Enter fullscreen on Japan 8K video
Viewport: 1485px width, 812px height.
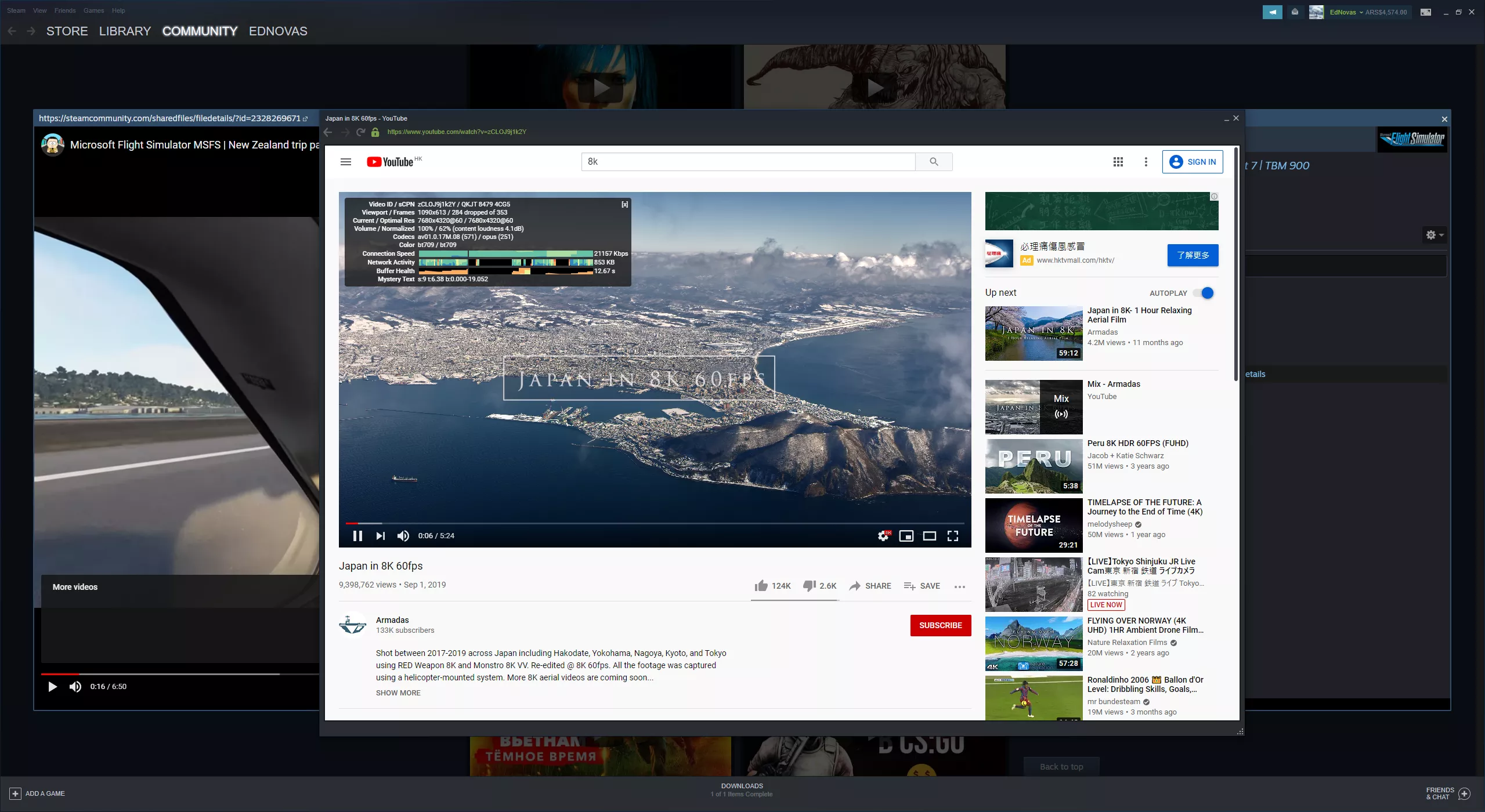tap(953, 536)
